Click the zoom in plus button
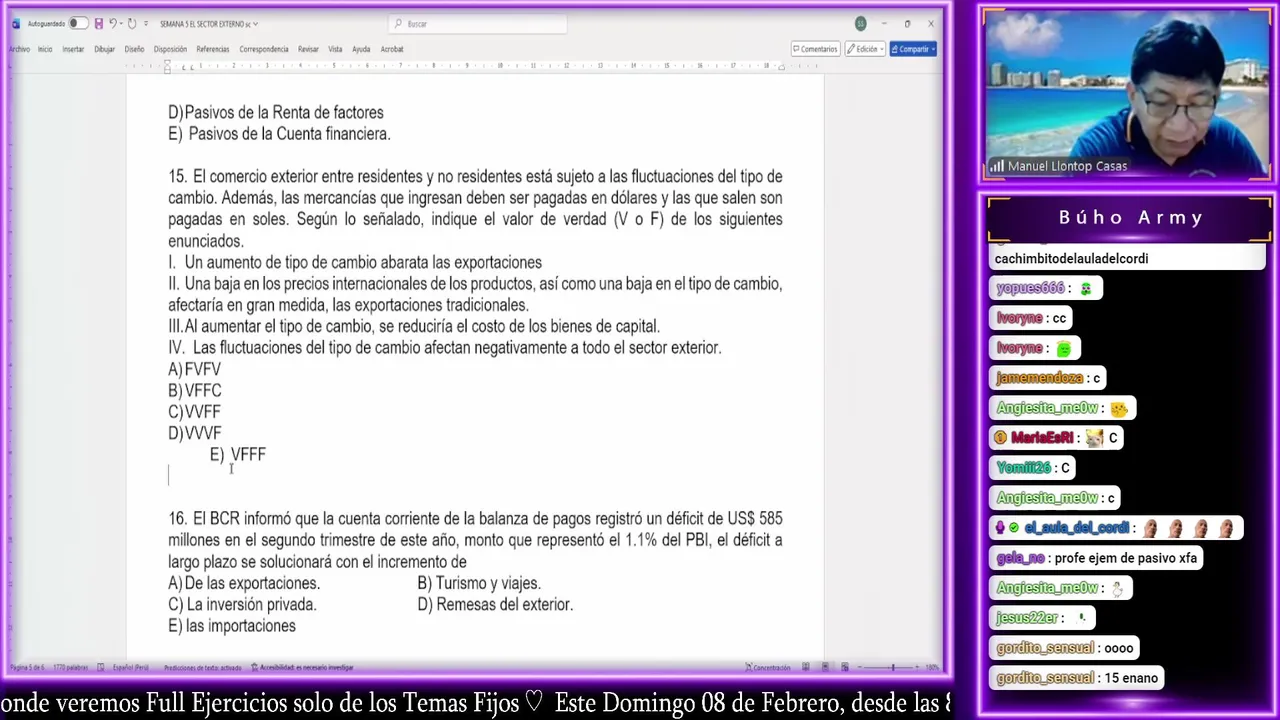The height and width of the screenshot is (720, 1280). pyautogui.click(x=917, y=667)
